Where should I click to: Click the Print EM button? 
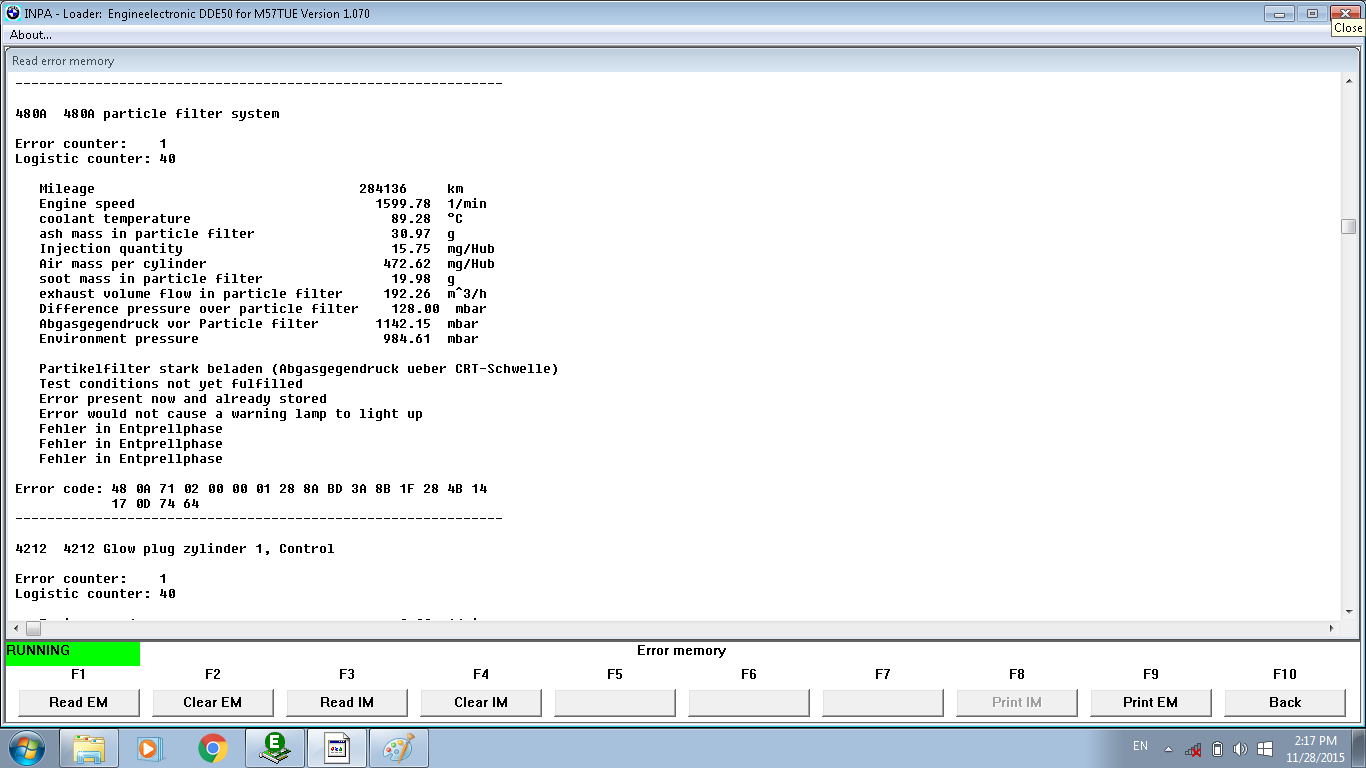point(1150,702)
